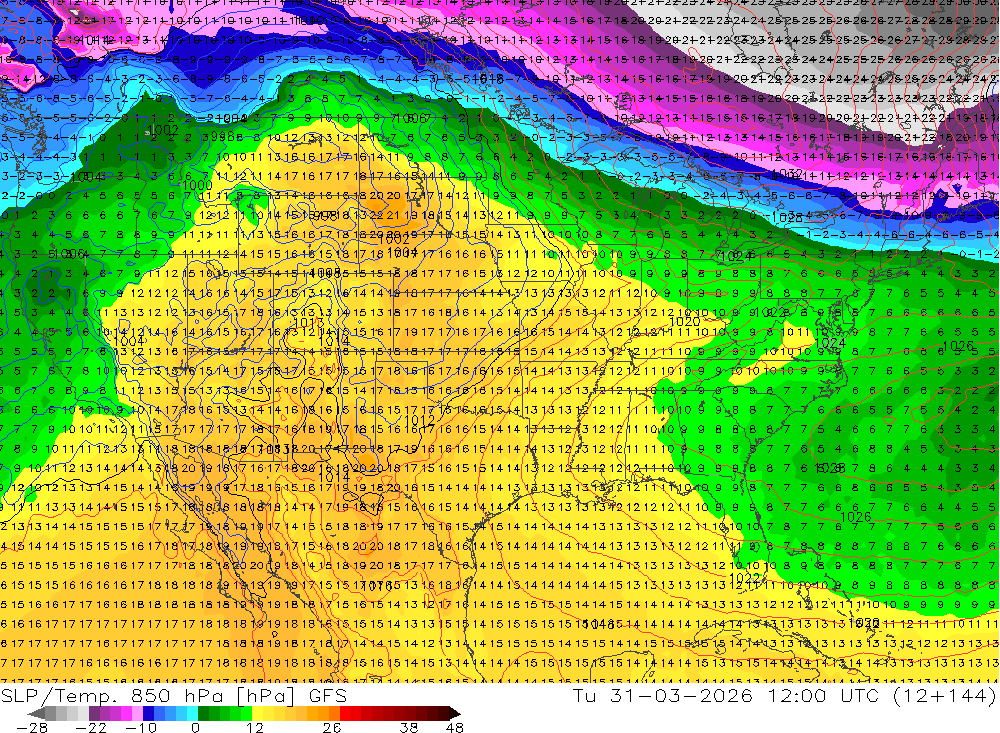Pick the light pink segment of the color scale
The height and width of the screenshot is (733, 1000).
(x=138, y=713)
